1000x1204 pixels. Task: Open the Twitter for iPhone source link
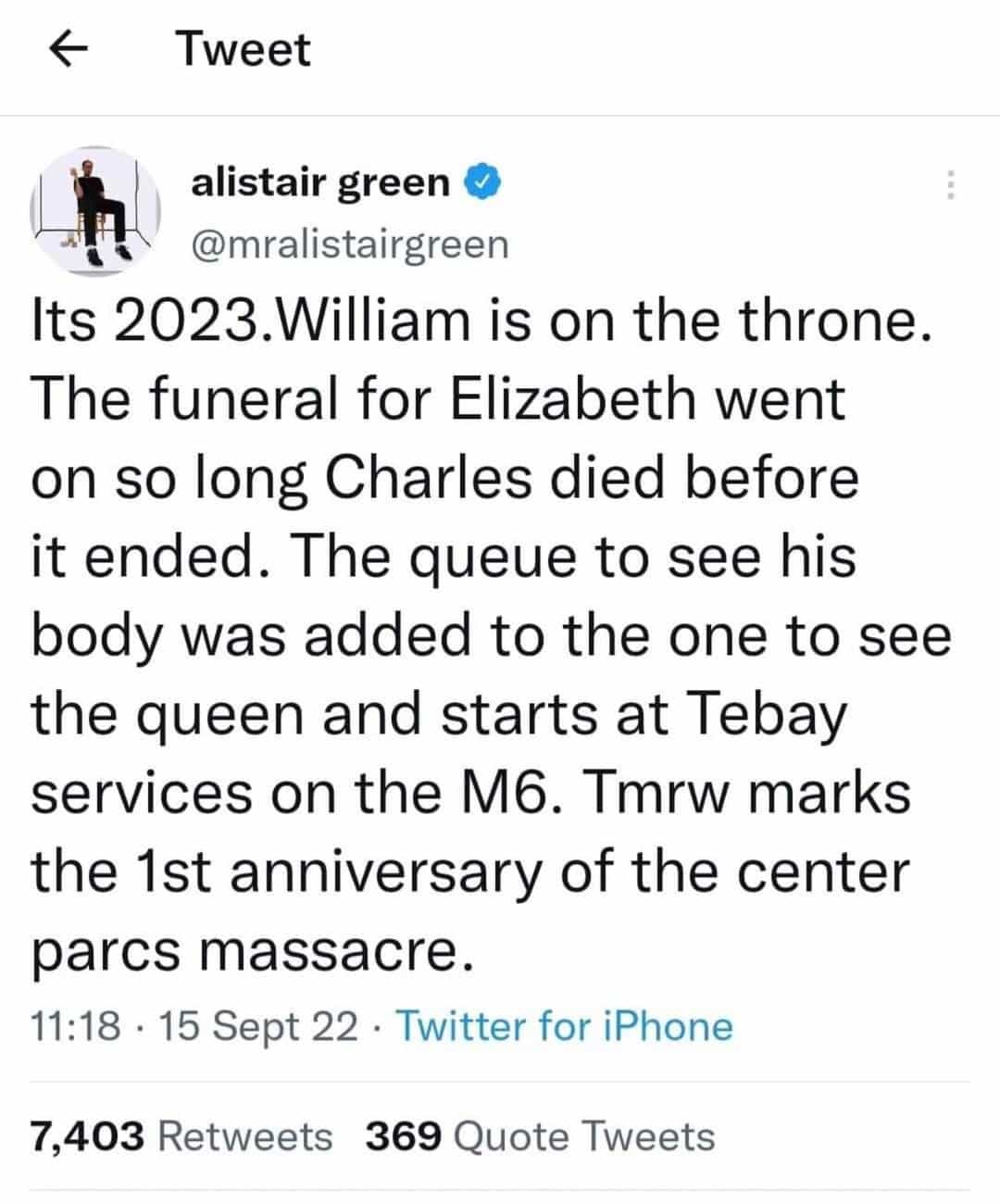[565, 1027]
